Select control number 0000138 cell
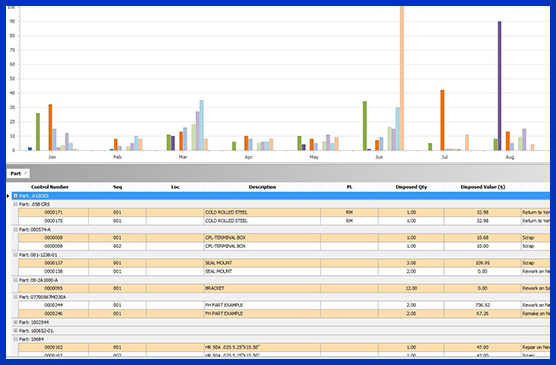This screenshot has height=365, width=556. 54,271
